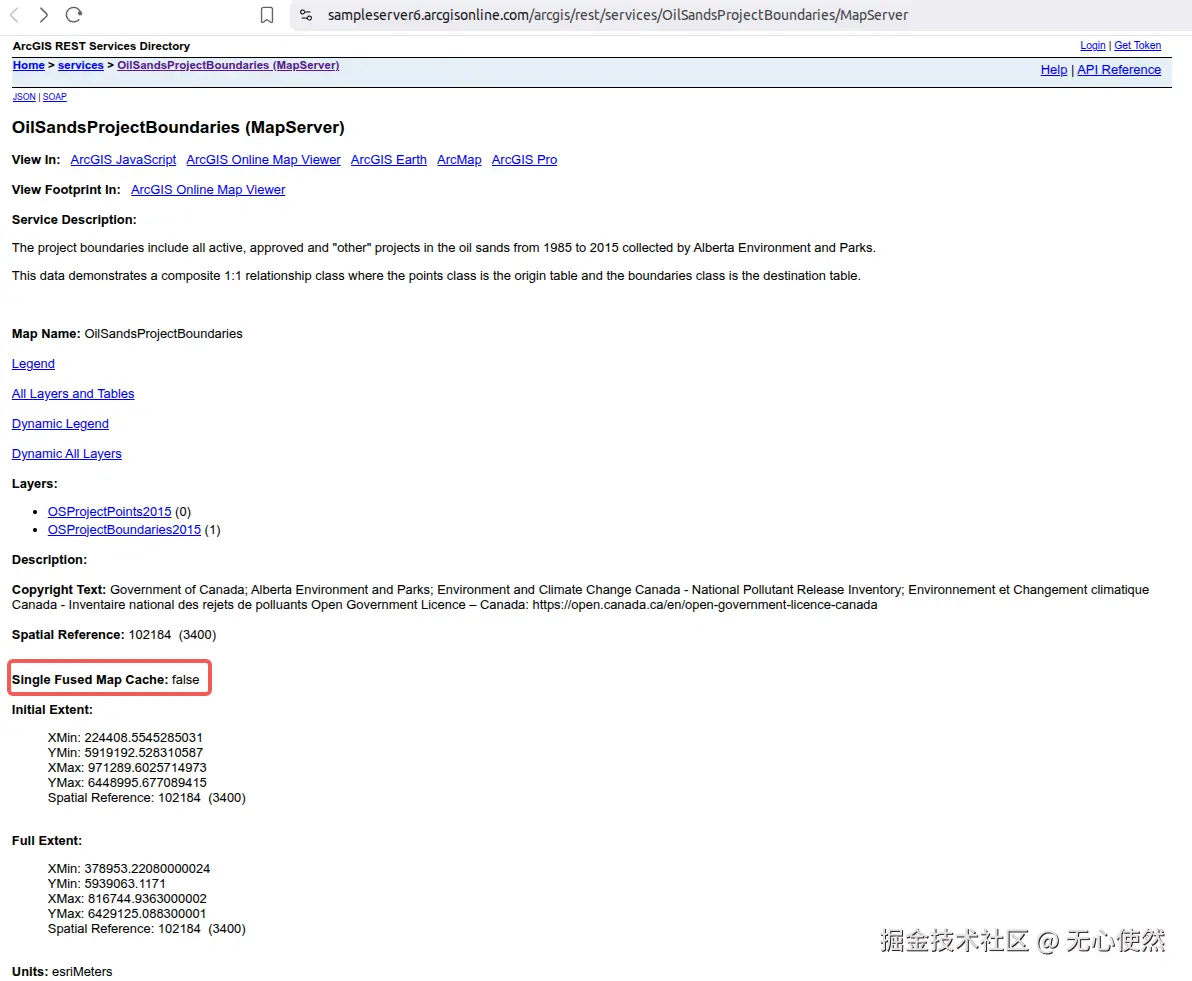1192x981 pixels.
Task: Open the Dynamic Legend link
Action: click(60, 424)
